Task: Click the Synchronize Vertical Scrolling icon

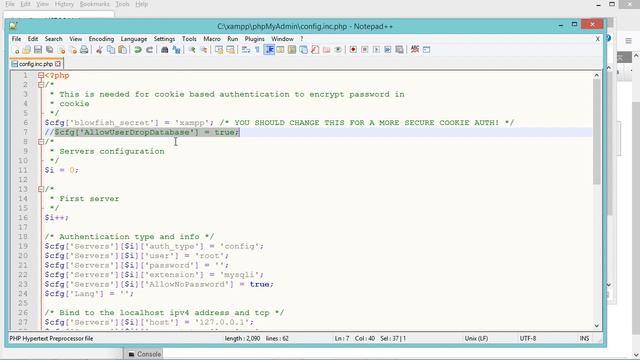Action: click(x=219, y=50)
